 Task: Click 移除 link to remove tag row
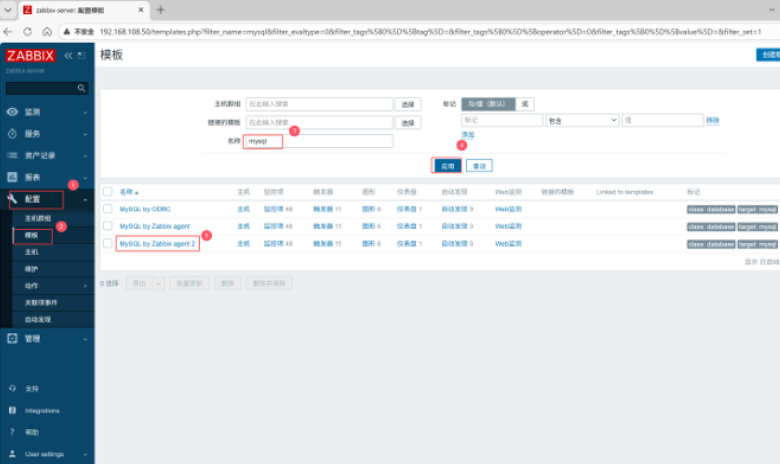point(712,120)
